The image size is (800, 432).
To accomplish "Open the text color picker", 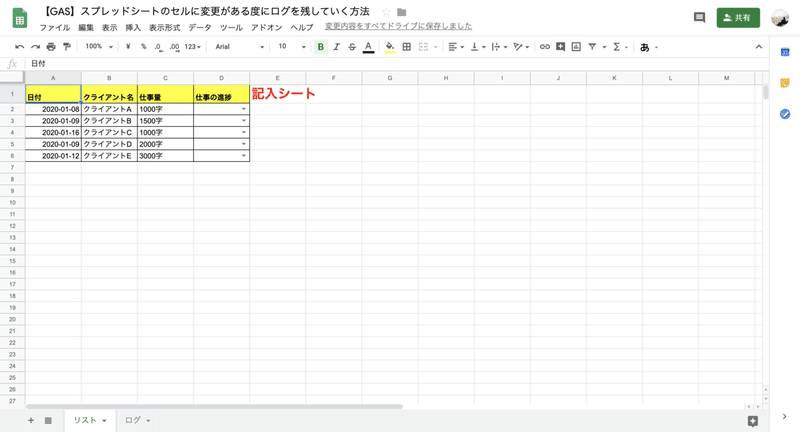I will point(368,47).
